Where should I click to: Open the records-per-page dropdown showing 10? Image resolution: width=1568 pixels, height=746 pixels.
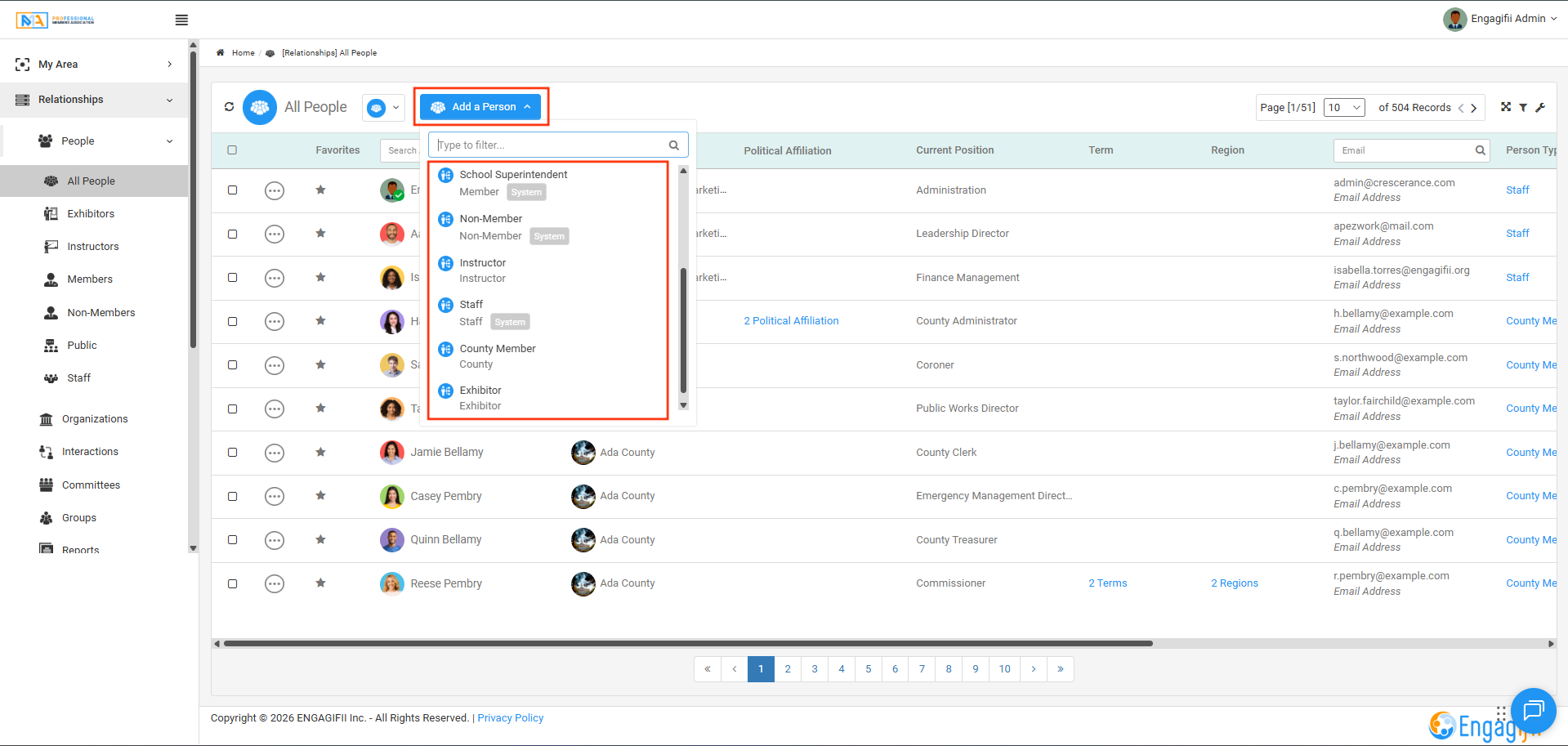1344,107
